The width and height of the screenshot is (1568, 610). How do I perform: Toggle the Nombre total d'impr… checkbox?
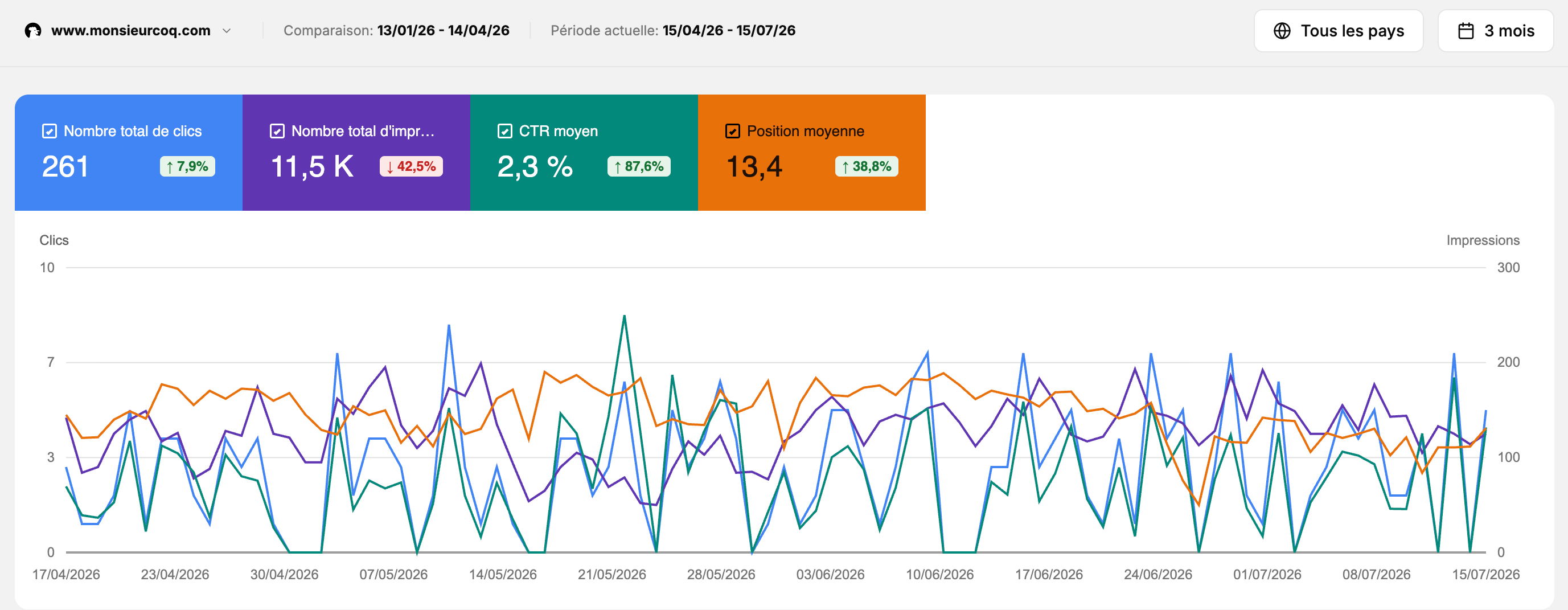point(277,131)
